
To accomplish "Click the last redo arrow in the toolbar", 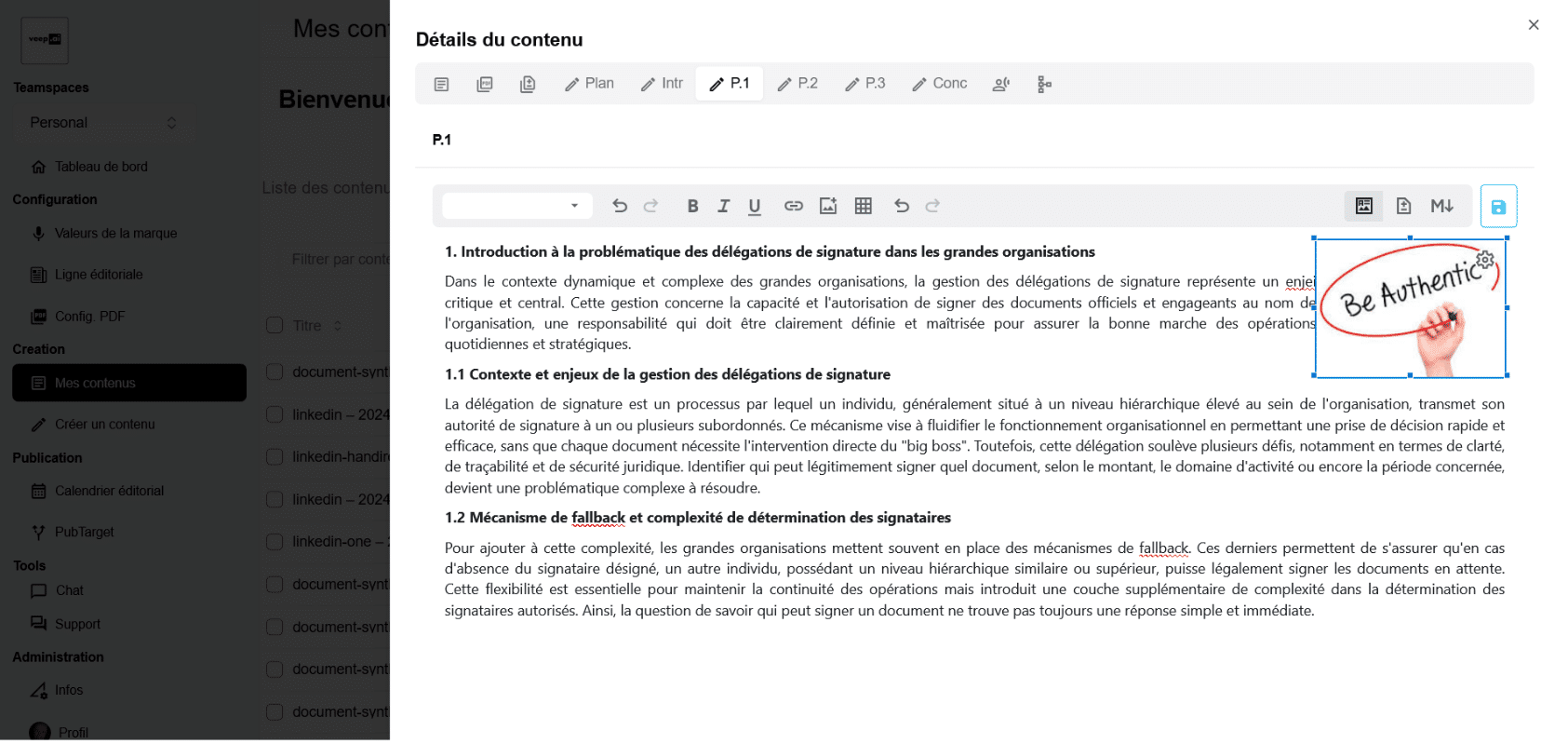I will click(932, 206).
